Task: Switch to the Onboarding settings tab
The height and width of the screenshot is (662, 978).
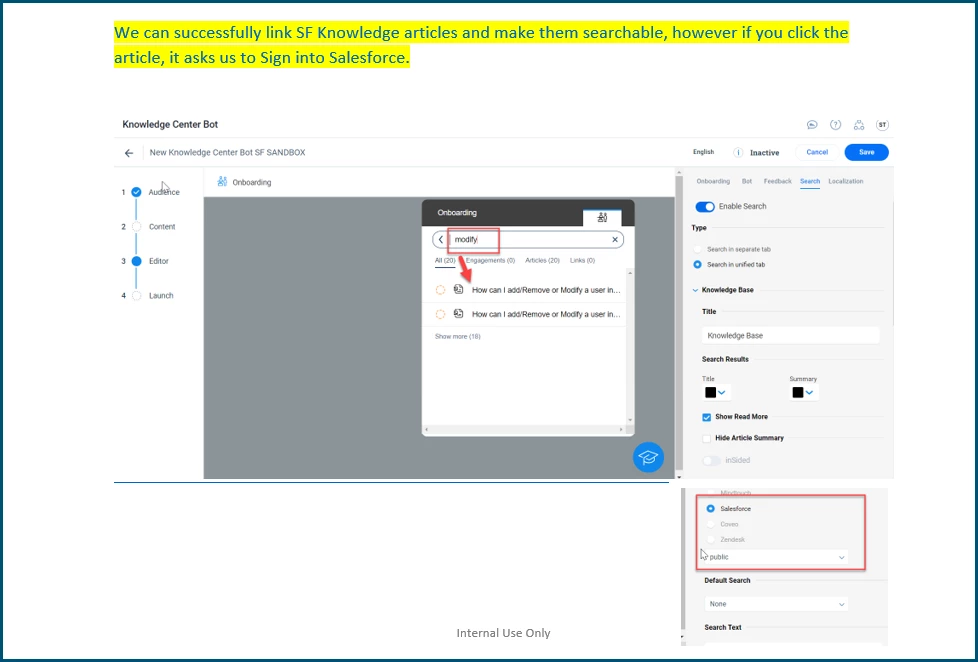Action: point(713,181)
